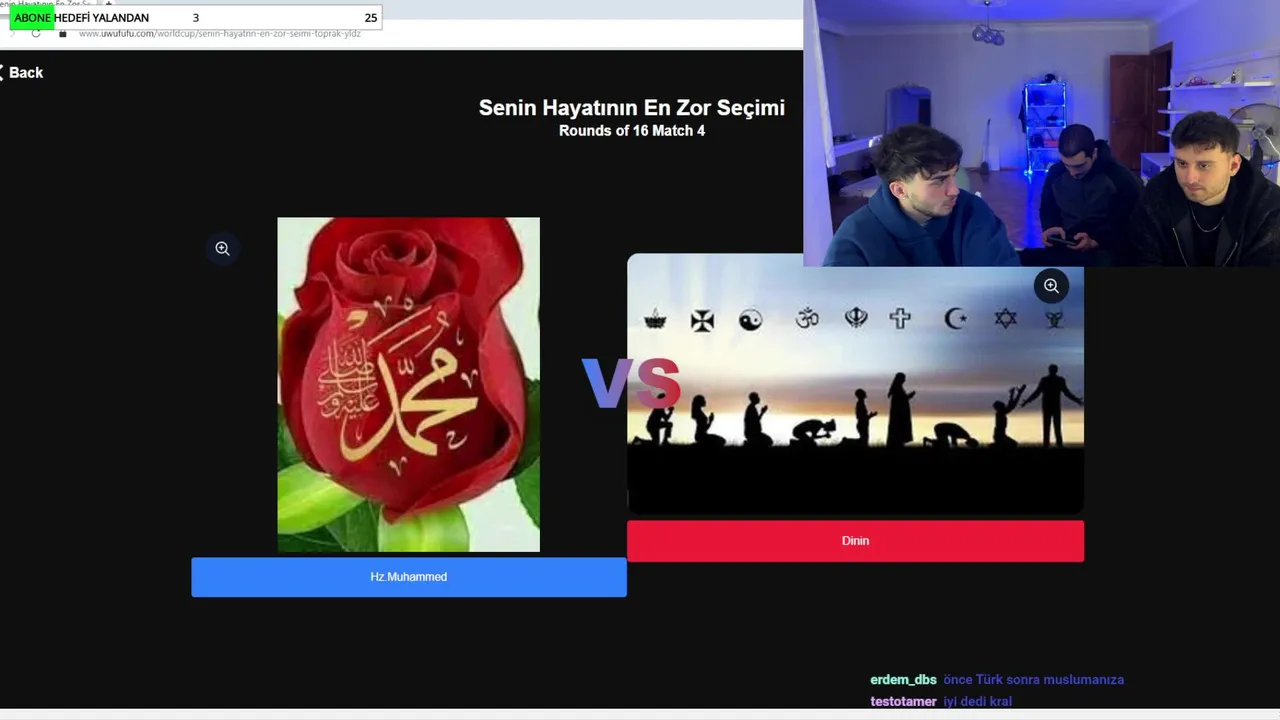Click the chat message 'iyi dedi kral'
Screen dimensions: 1280x720
point(977,702)
